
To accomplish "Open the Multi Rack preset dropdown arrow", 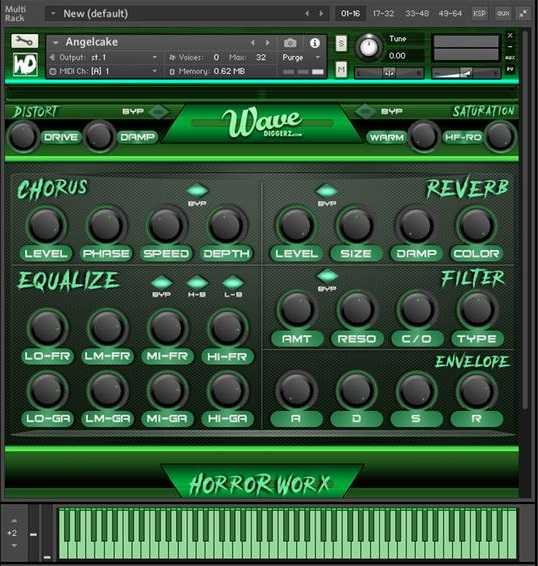I will point(53,14).
